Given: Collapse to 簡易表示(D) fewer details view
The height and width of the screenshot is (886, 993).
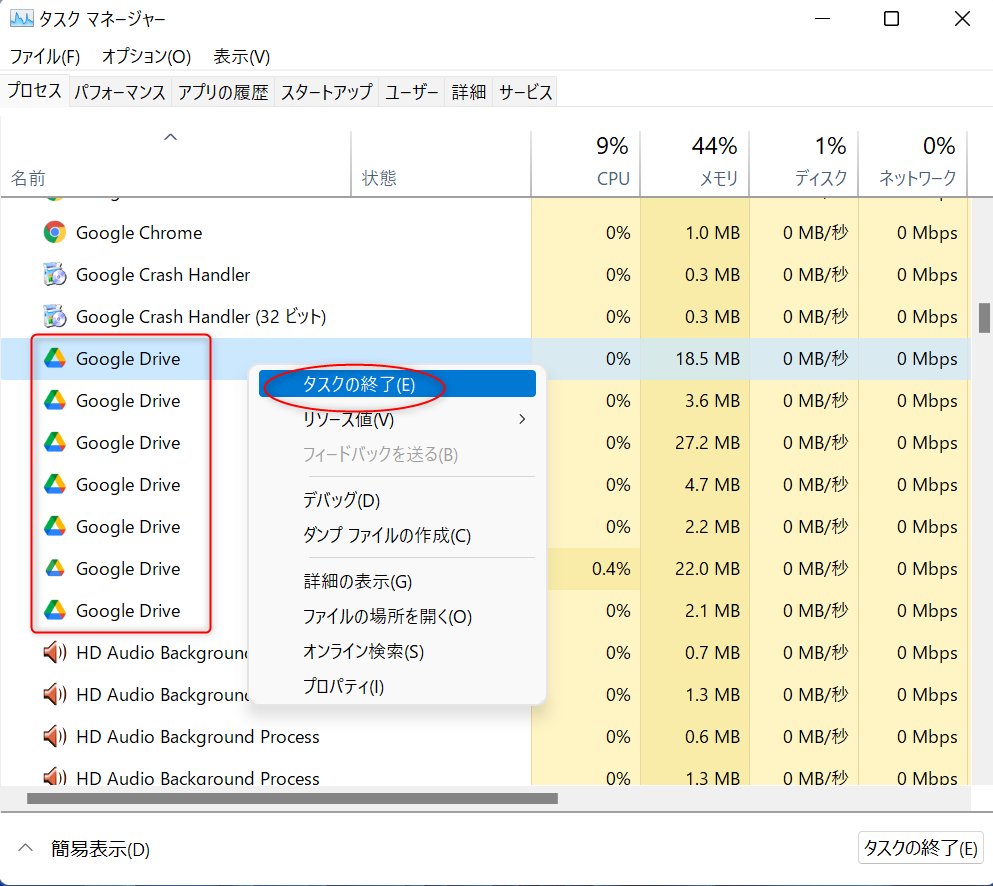Looking at the screenshot, I should [x=85, y=849].
